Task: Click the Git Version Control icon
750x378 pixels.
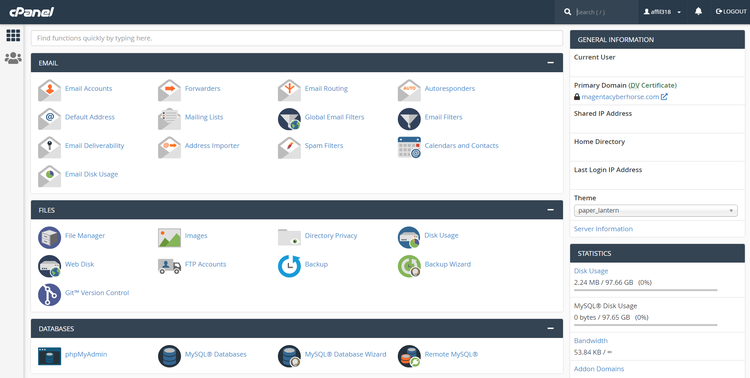Action: (49, 295)
